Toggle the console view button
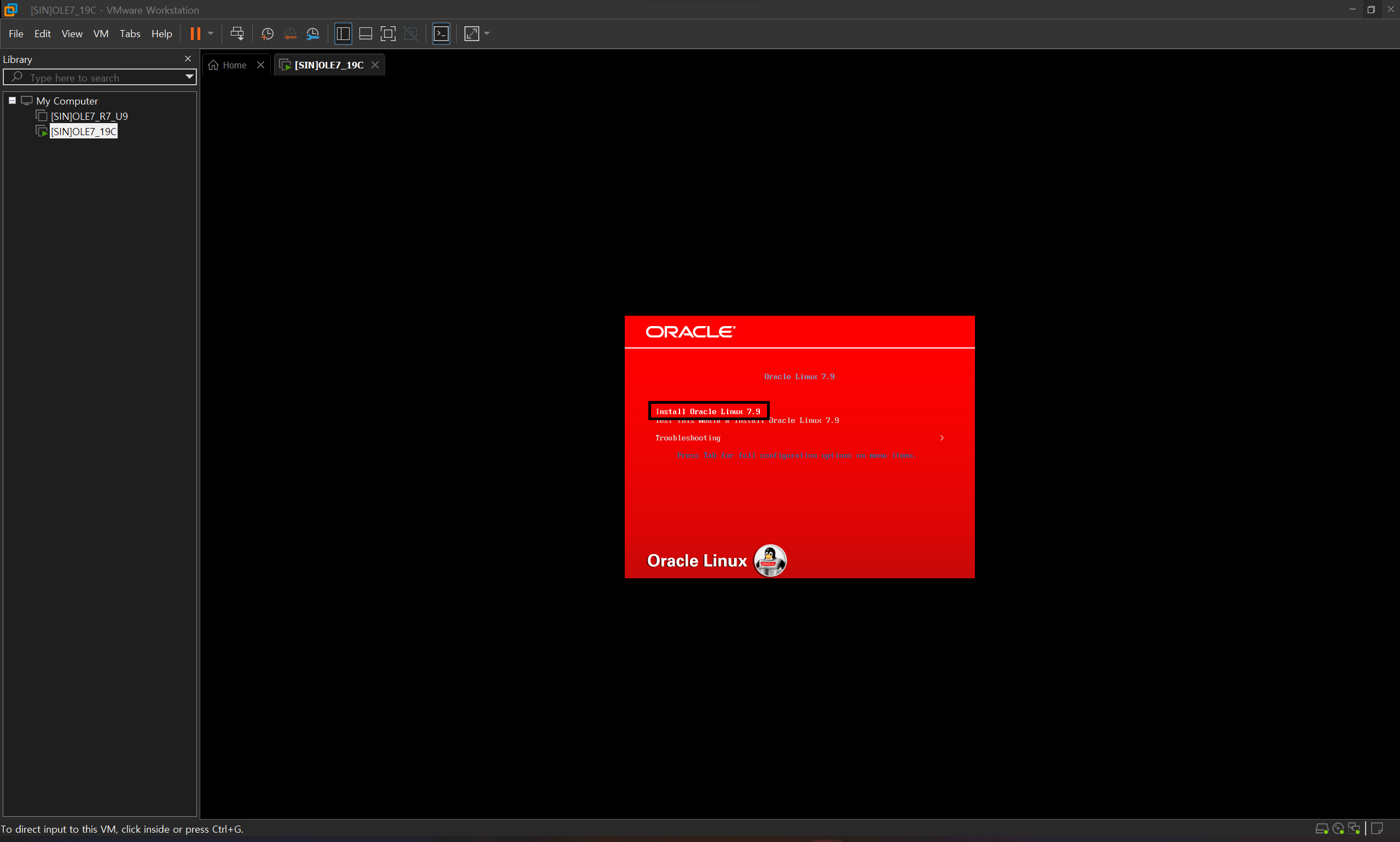The image size is (1400, 842). click(441, 33)
